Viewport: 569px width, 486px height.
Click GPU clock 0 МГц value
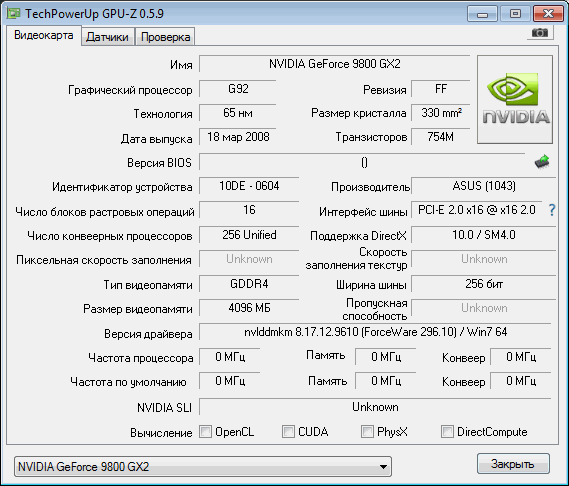[x=229, y=357]
